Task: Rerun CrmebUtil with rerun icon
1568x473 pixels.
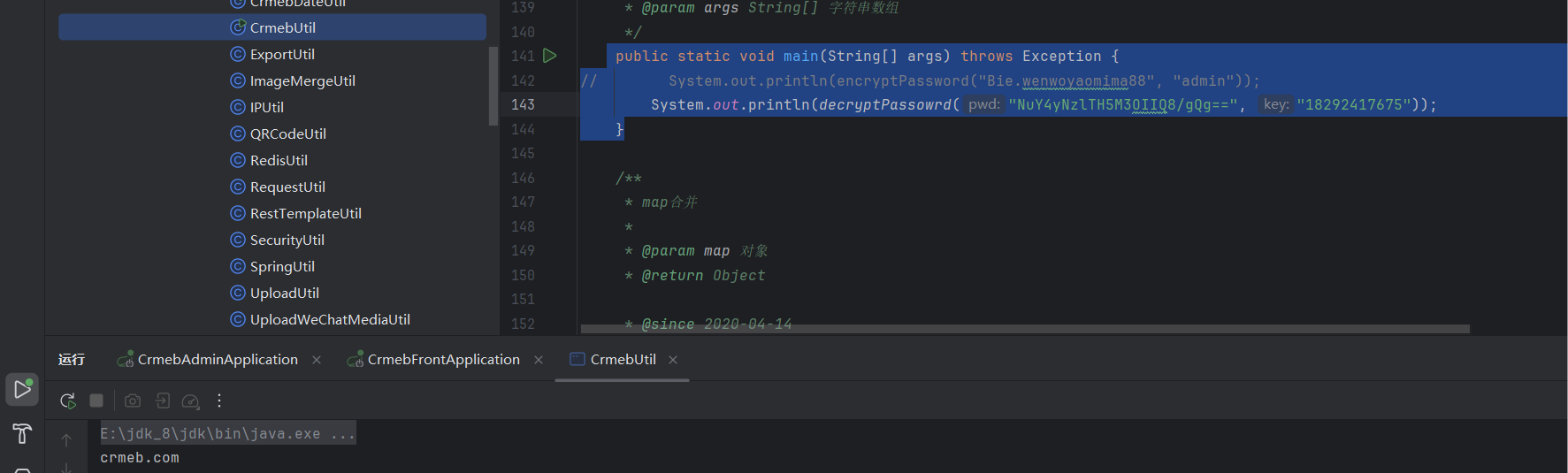Action: (x=68, y=401)
